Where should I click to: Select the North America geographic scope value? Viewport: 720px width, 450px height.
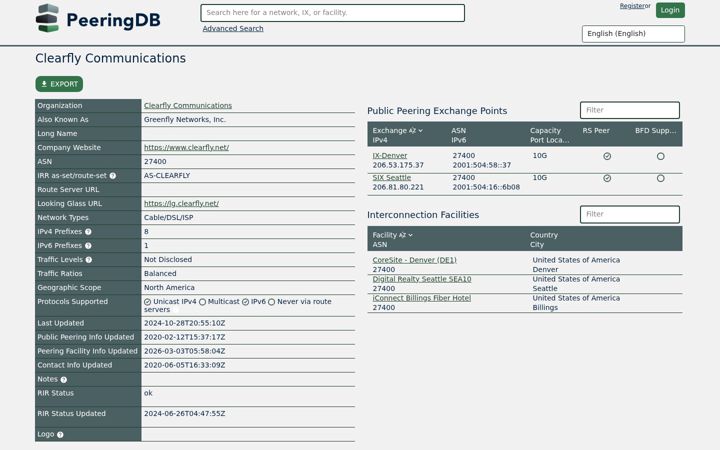(169, 288)
